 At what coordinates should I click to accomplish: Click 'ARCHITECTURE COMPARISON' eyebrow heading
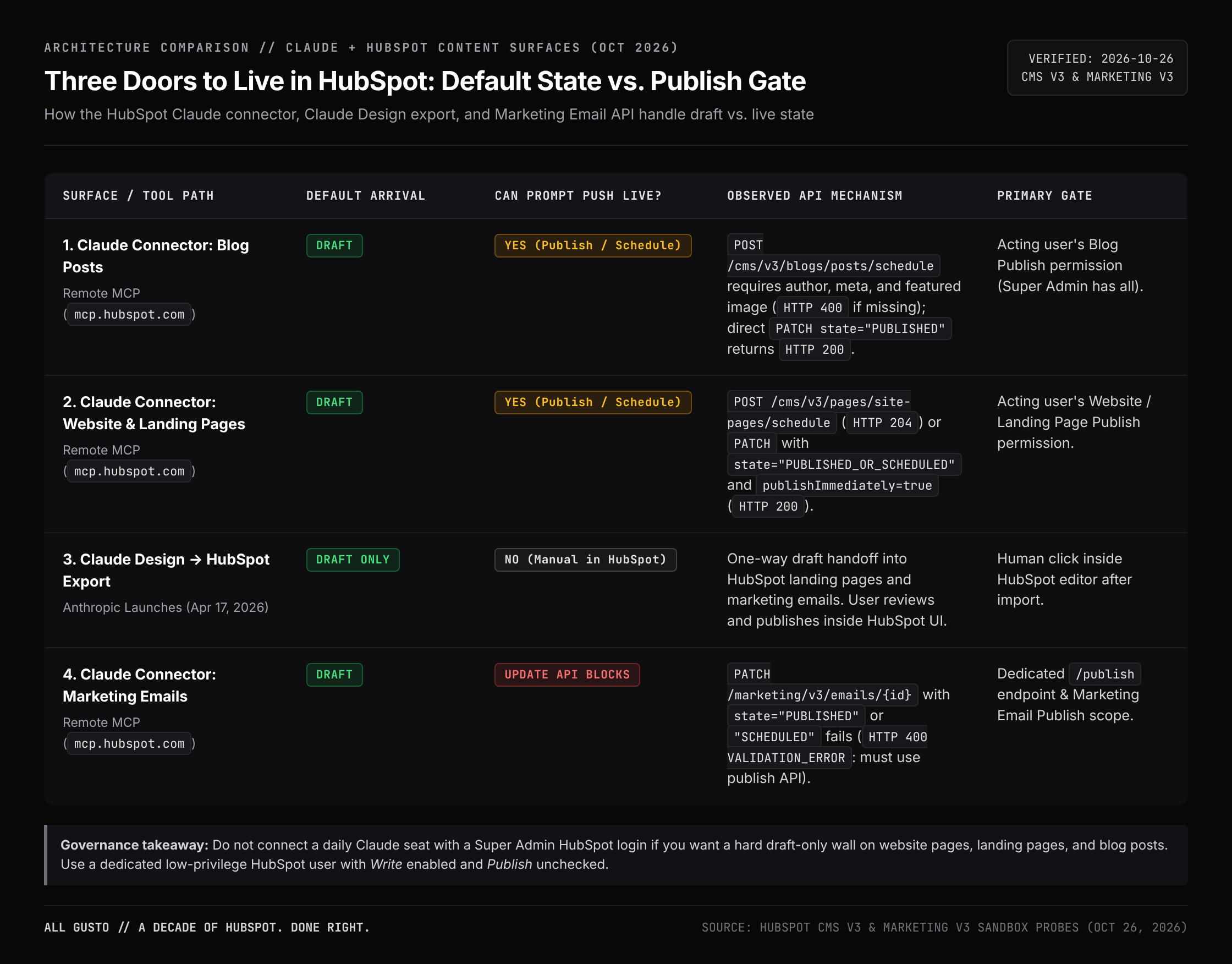pos(361,47)
